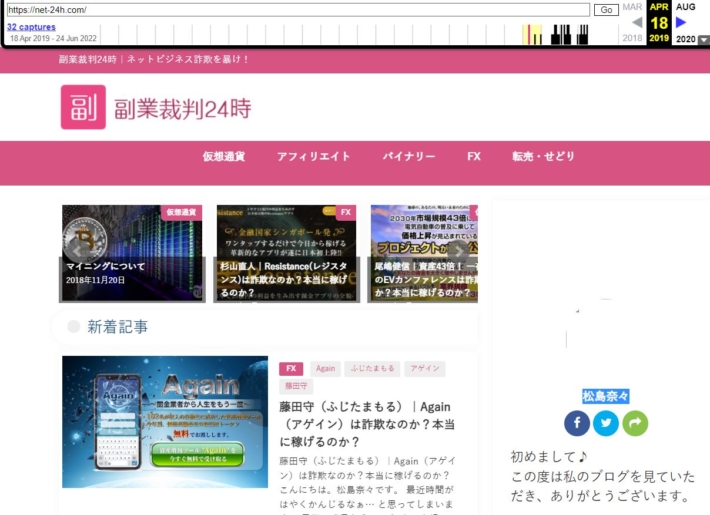Click the 藤田守 tag
The image size is (710, 515).
(x=296, y=386)
